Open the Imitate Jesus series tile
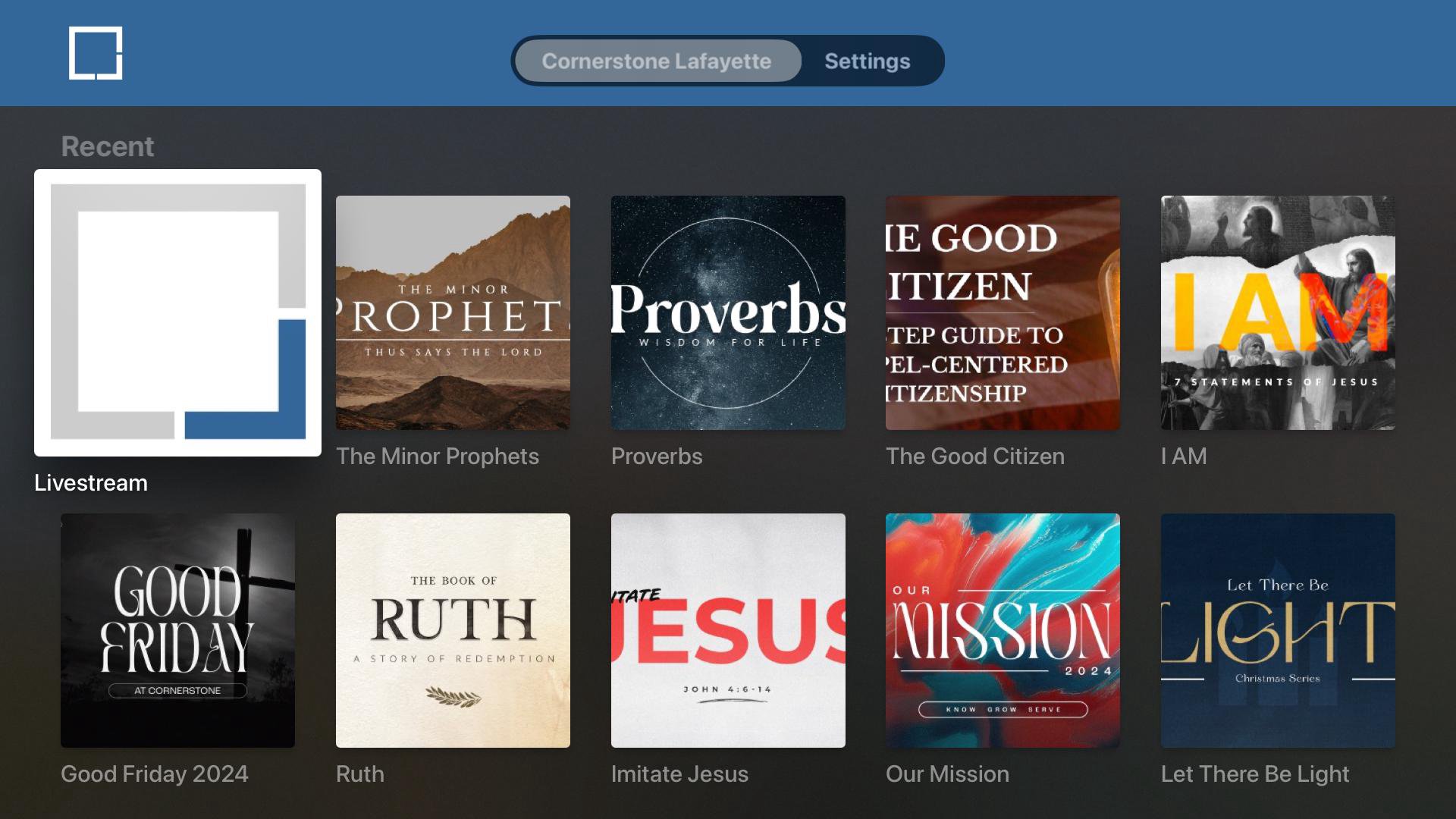Viewport: 1456px width, 819px height. (728, 630)
